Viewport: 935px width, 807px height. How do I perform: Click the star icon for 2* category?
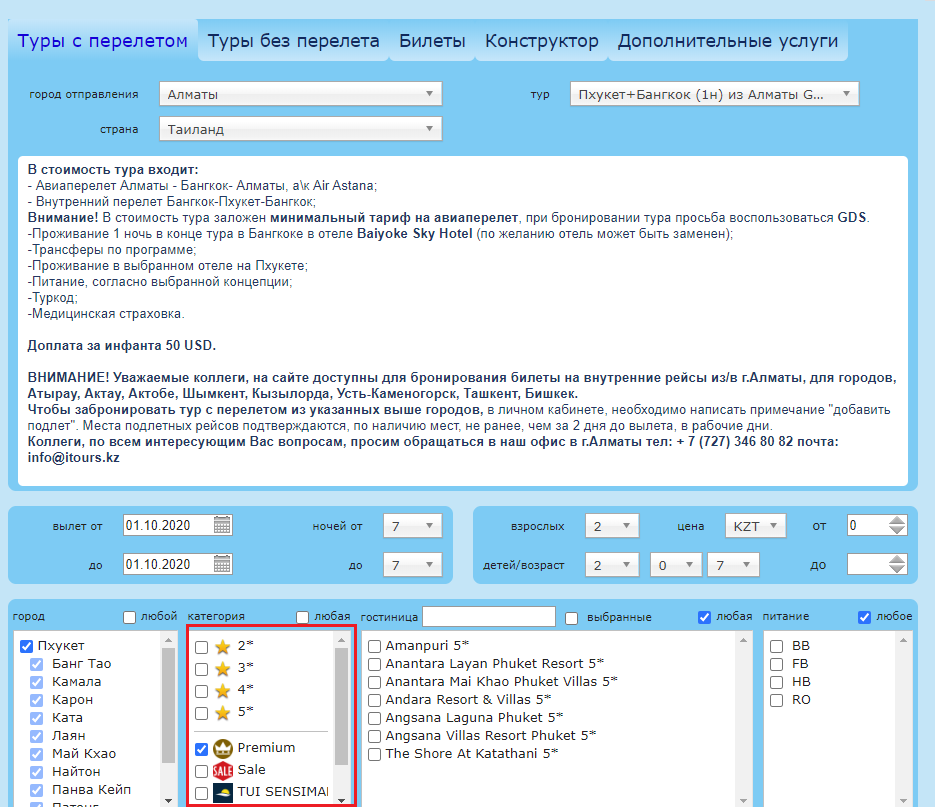coord(222,647)
